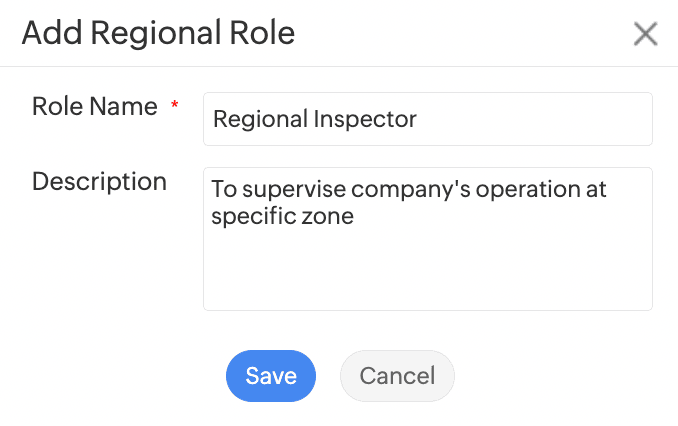Place cursor on the word Inspector

366,119
